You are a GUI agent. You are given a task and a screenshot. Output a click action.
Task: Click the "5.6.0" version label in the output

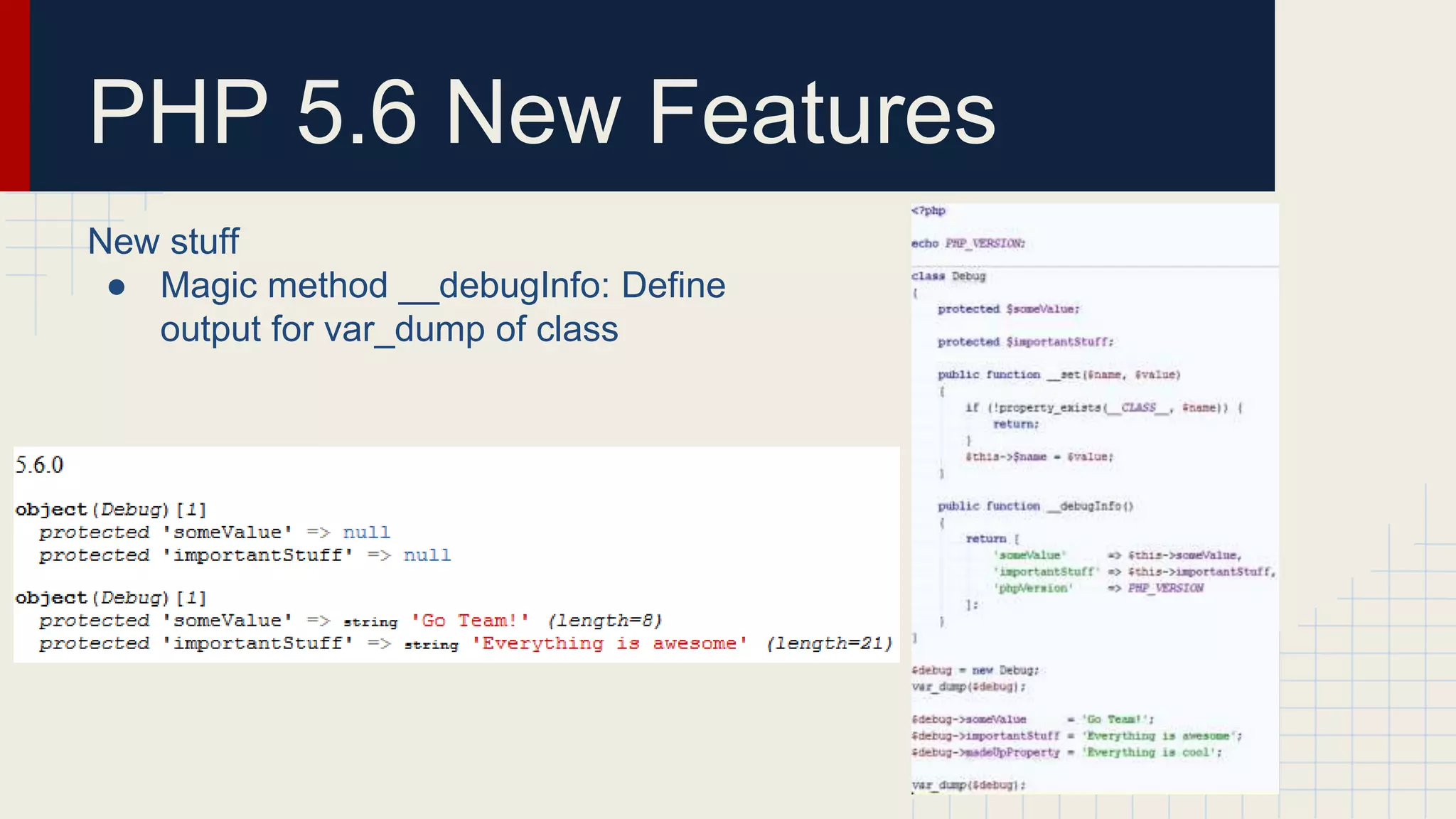[x=40, y=465]
